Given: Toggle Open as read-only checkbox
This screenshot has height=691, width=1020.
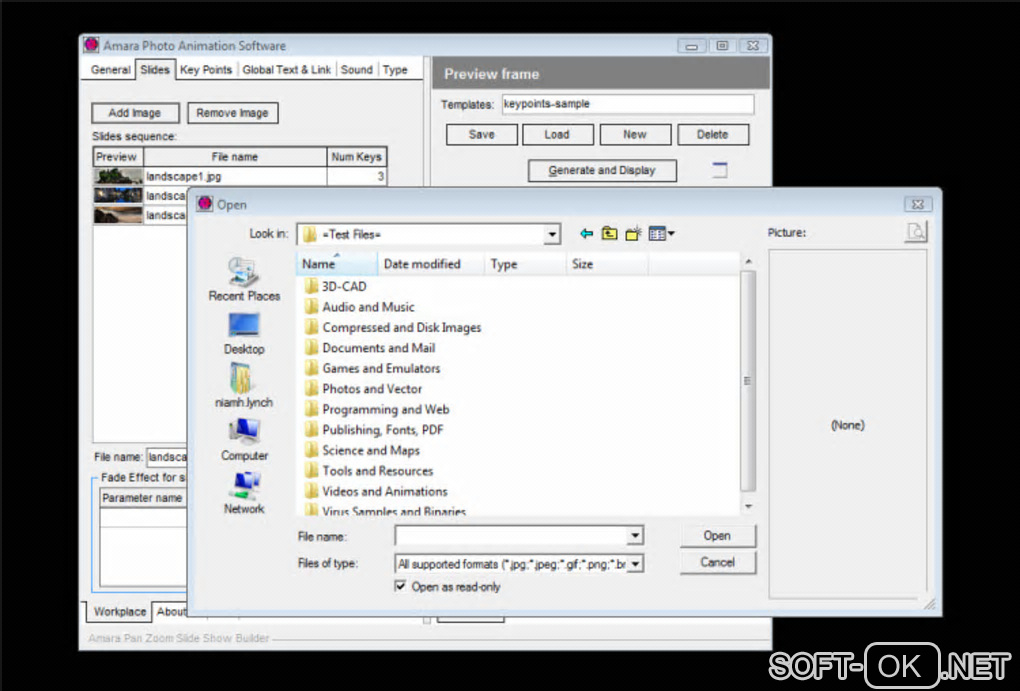Looking at the screenshot, I should [x=401, y=586].
